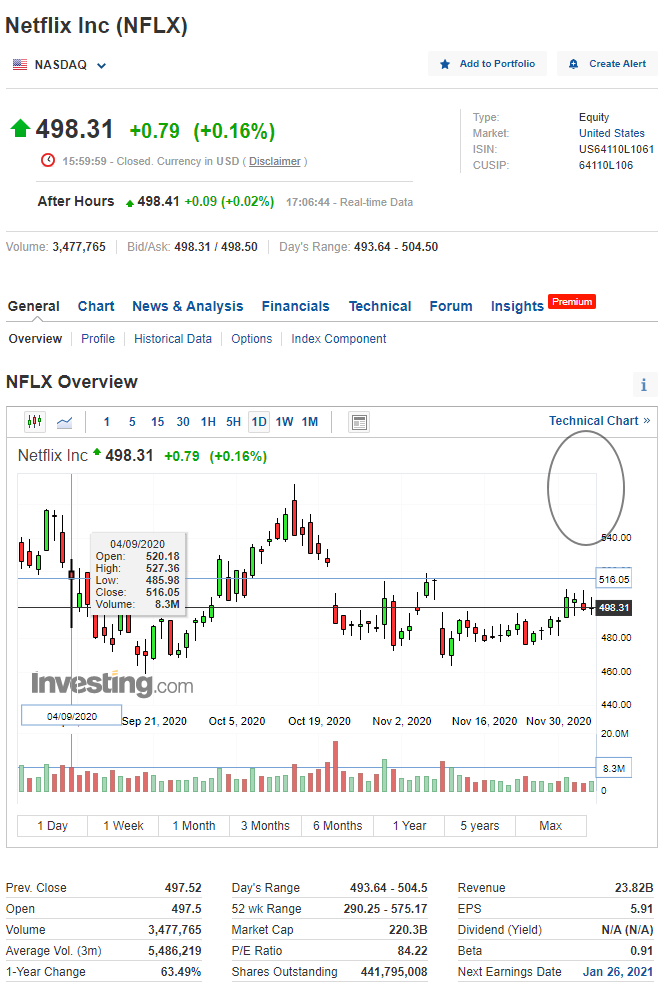Select the 1 Year range button
The image size is (670, 996).
409,826
